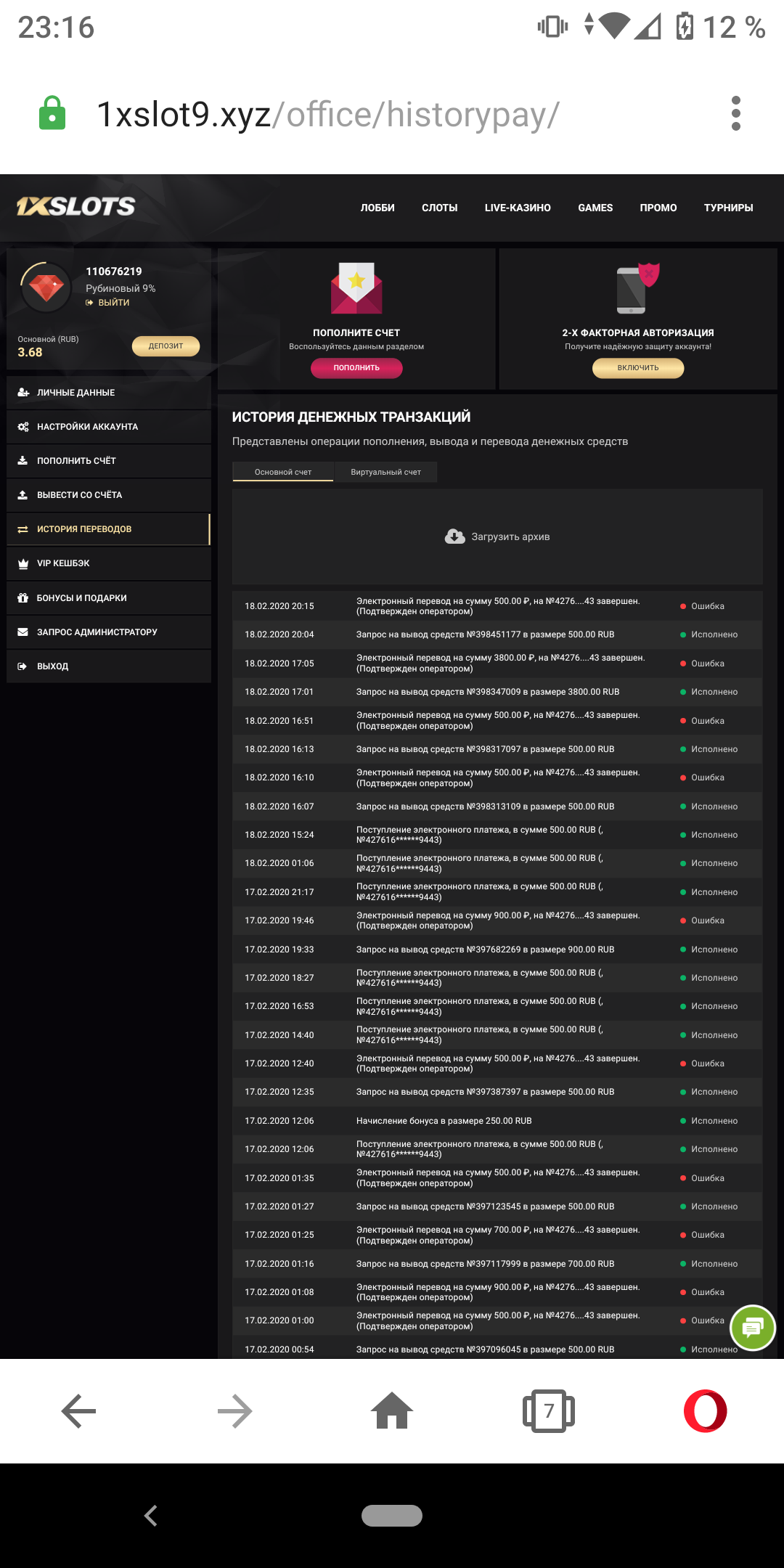
Task: Tap the ruby VIP status icon
Action: pos(46,287)
